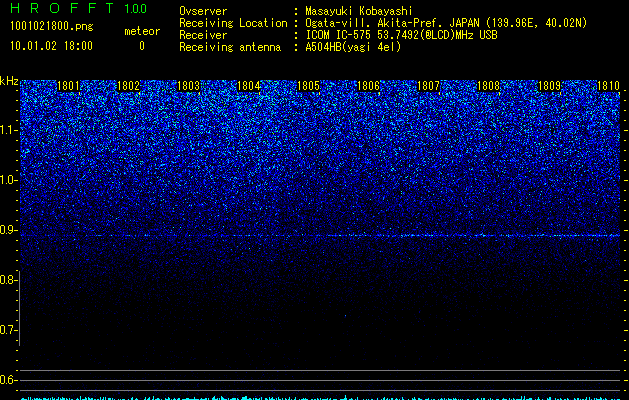
Task: Select the 1808 time marker label
Action: click(x=489, y=86)
